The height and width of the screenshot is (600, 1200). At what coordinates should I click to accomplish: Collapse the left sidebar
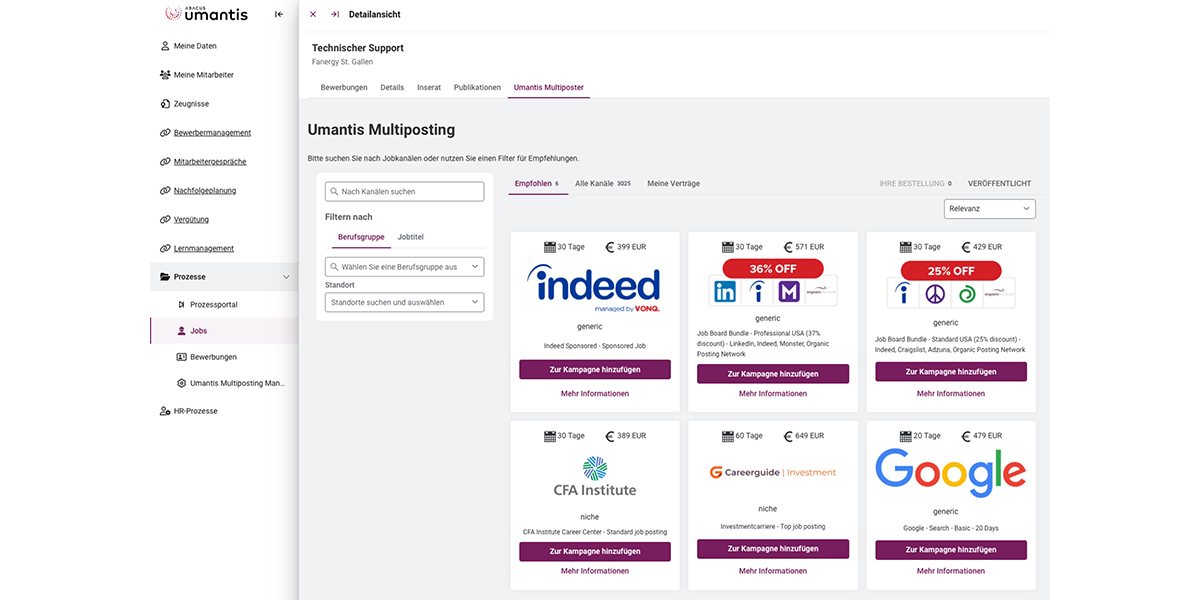[277, 14]
